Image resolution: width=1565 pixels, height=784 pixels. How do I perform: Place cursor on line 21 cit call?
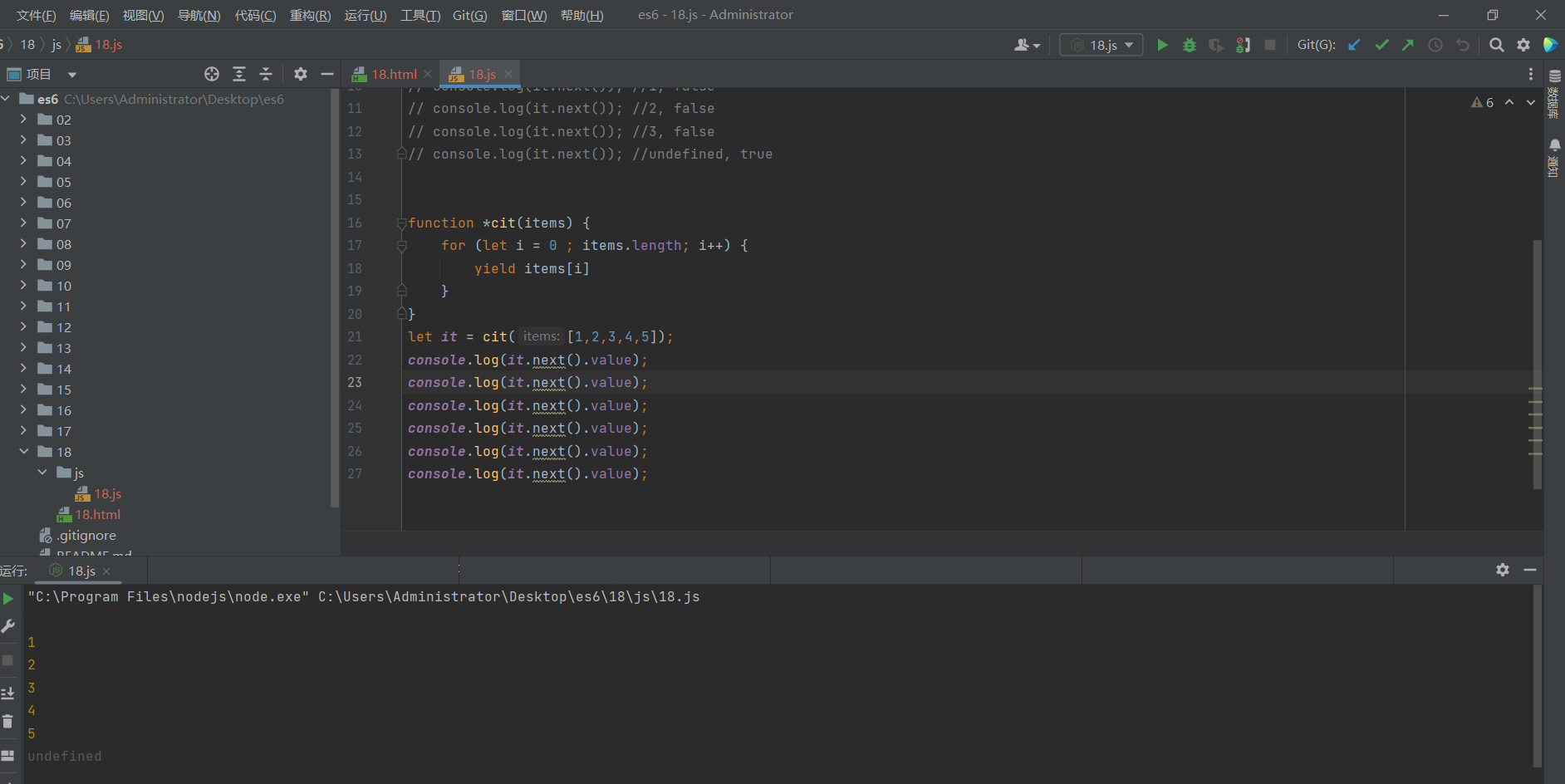[x=494, y=336]
